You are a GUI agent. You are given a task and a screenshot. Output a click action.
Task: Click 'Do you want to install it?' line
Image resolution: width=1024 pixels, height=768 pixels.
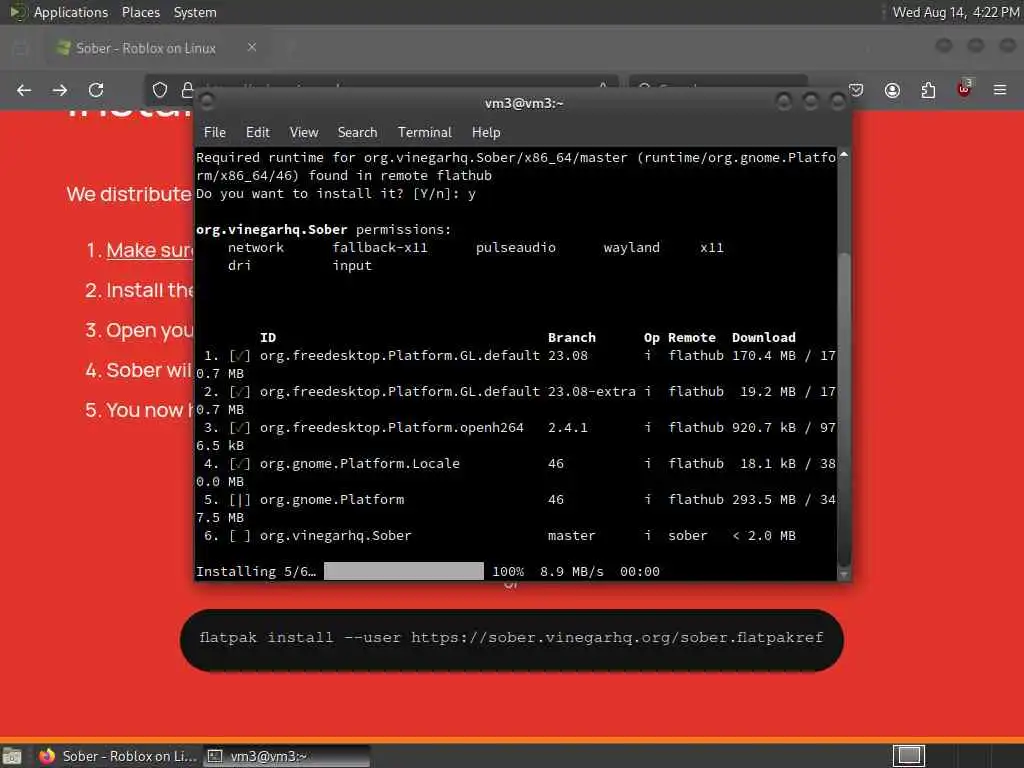tap(336, 194)
